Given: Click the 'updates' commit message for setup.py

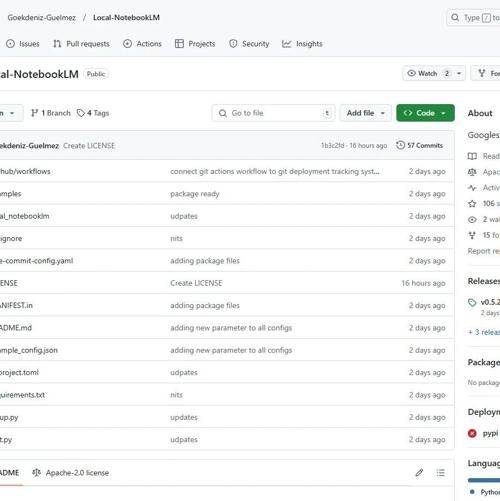Looking at the screenshot, I should (184, 417).
